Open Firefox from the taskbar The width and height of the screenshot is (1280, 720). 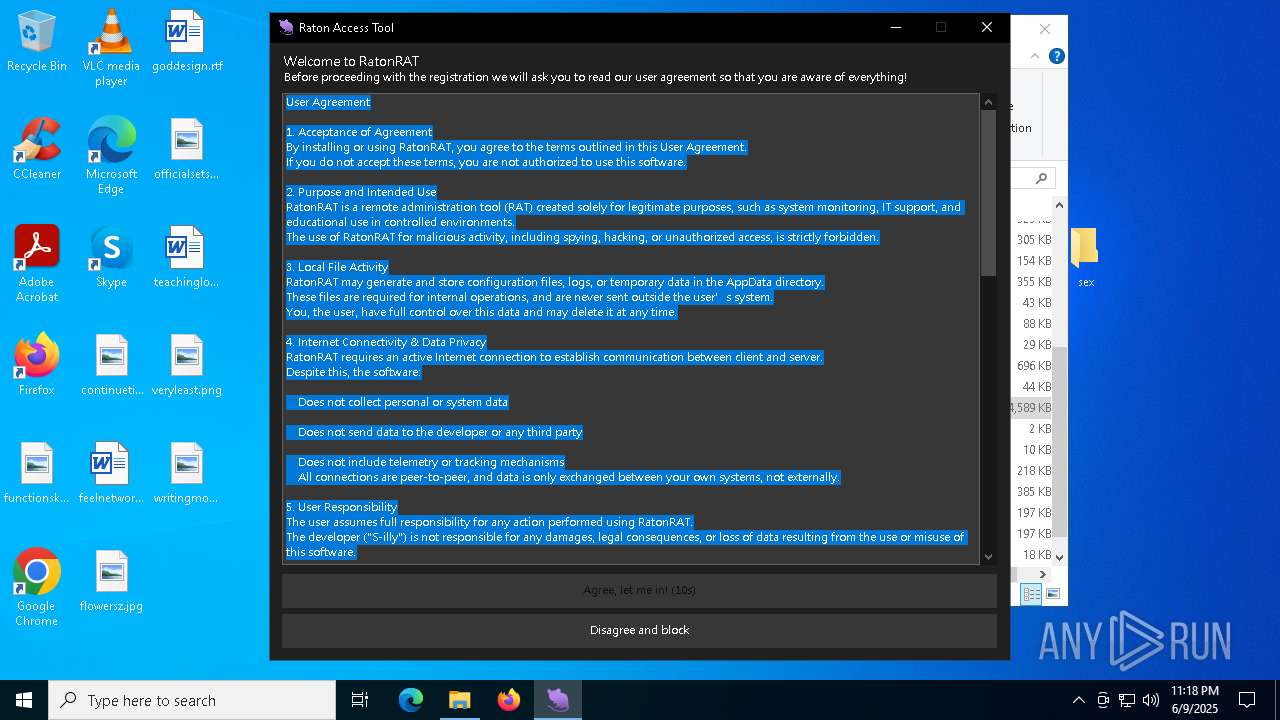[x=509, y=700]
